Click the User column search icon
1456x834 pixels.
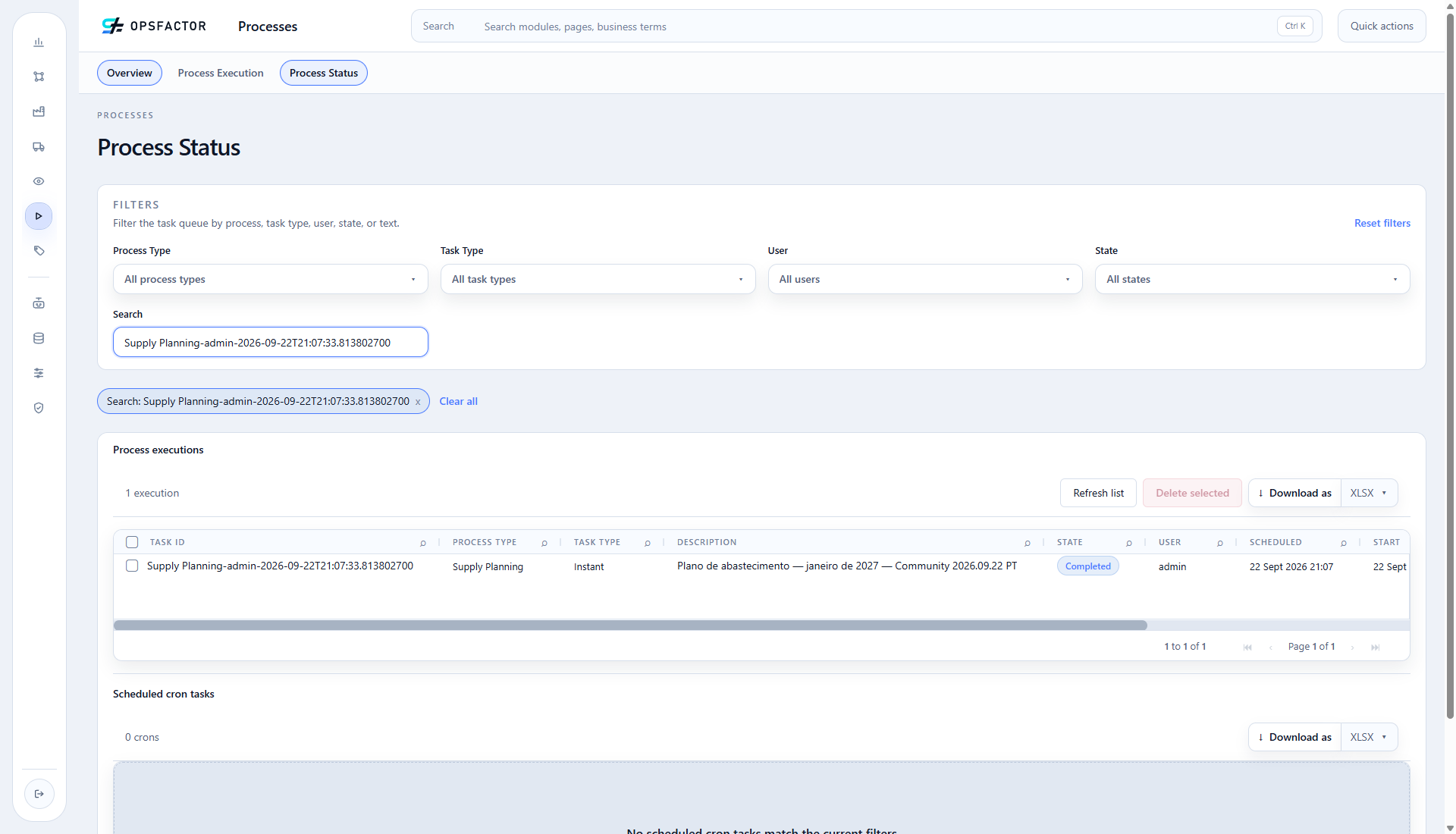pos(1220,543)
